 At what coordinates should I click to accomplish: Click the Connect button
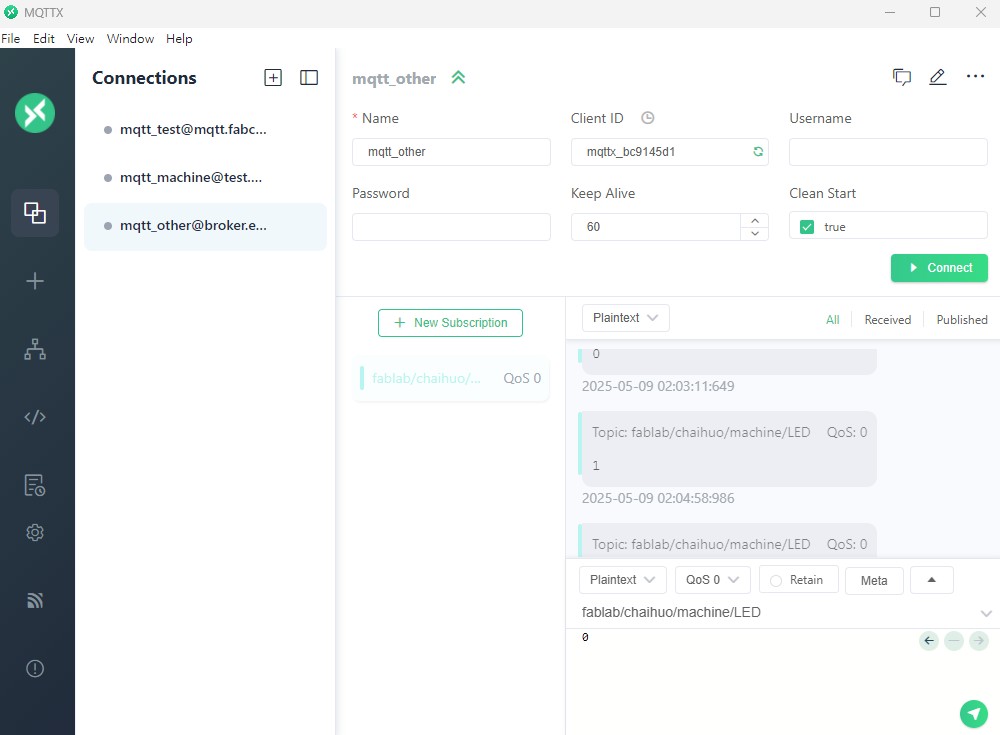click(939, 268)
